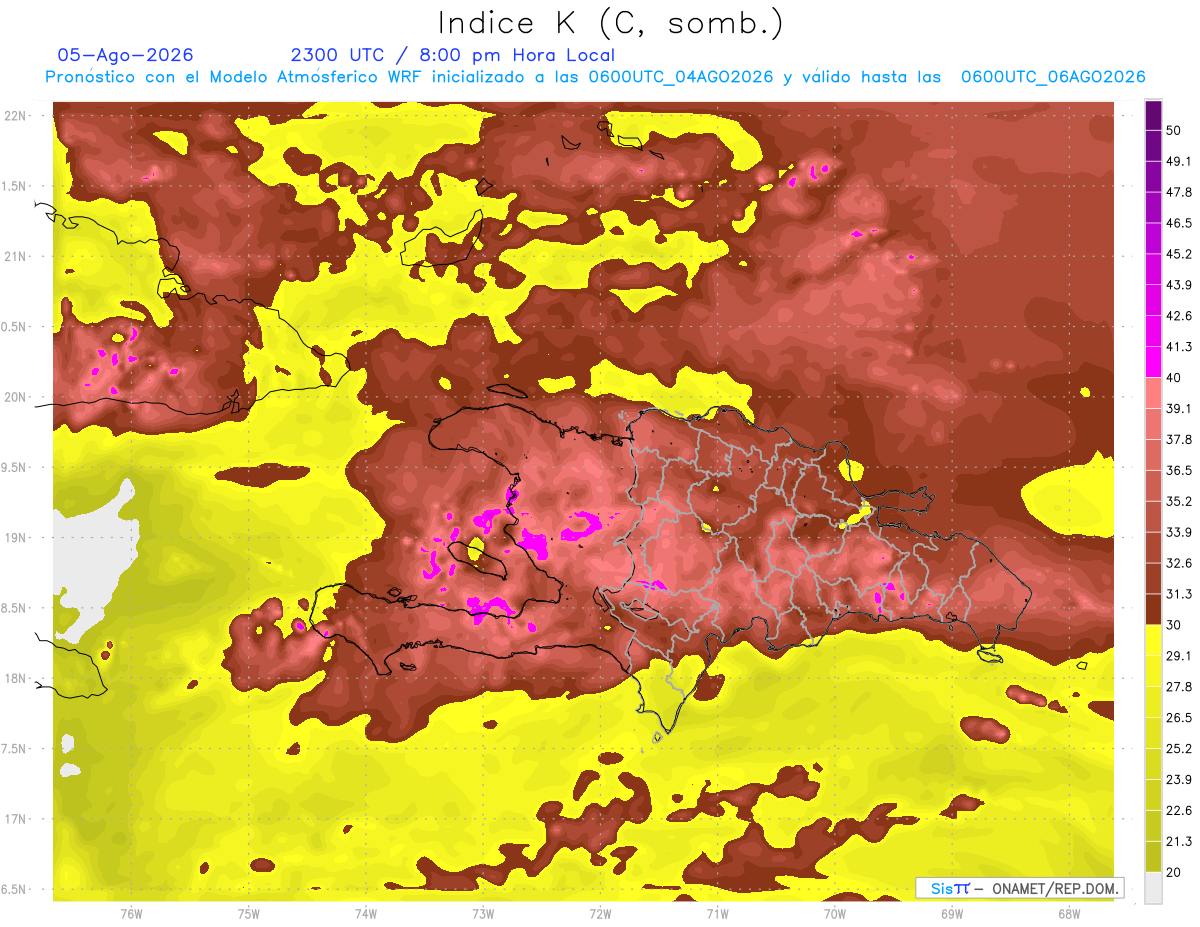Pick the olive color bar segment between 20 and 21.3
Image resolution: width=1200 pixels, height=927 pixels.
pos(1153,857)
